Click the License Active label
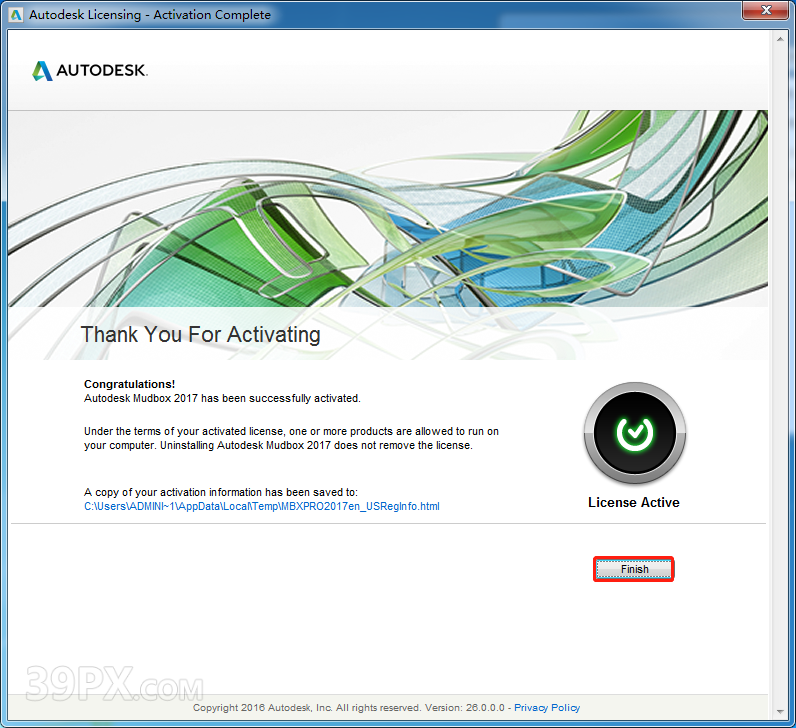This screenshot has width=796, height=728. 633,502
